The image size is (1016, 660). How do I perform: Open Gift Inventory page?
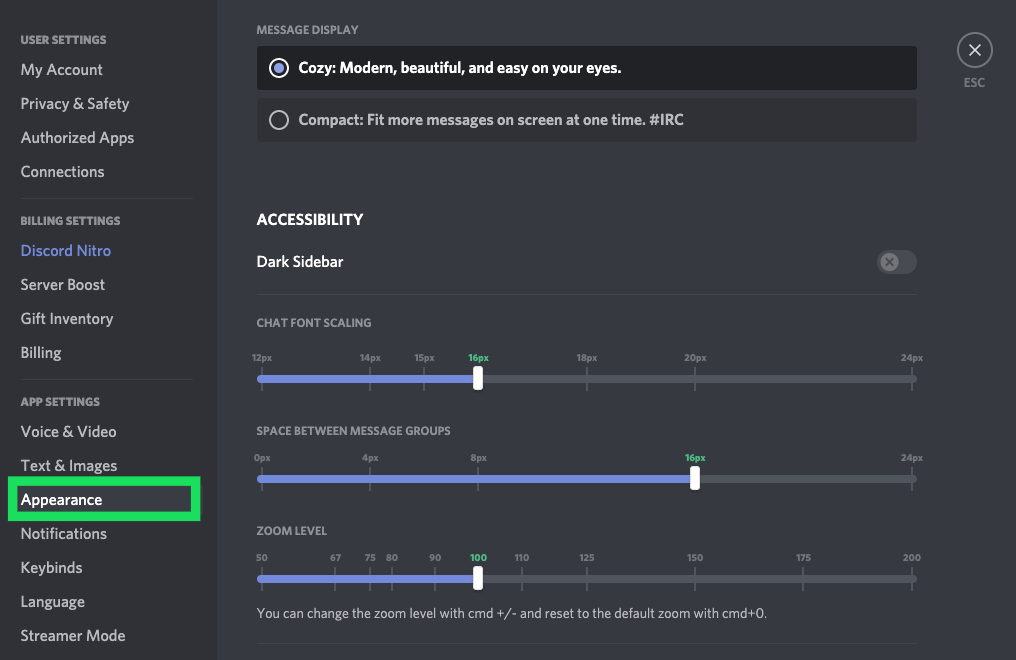pyautogui.click(x=67, y=319)
